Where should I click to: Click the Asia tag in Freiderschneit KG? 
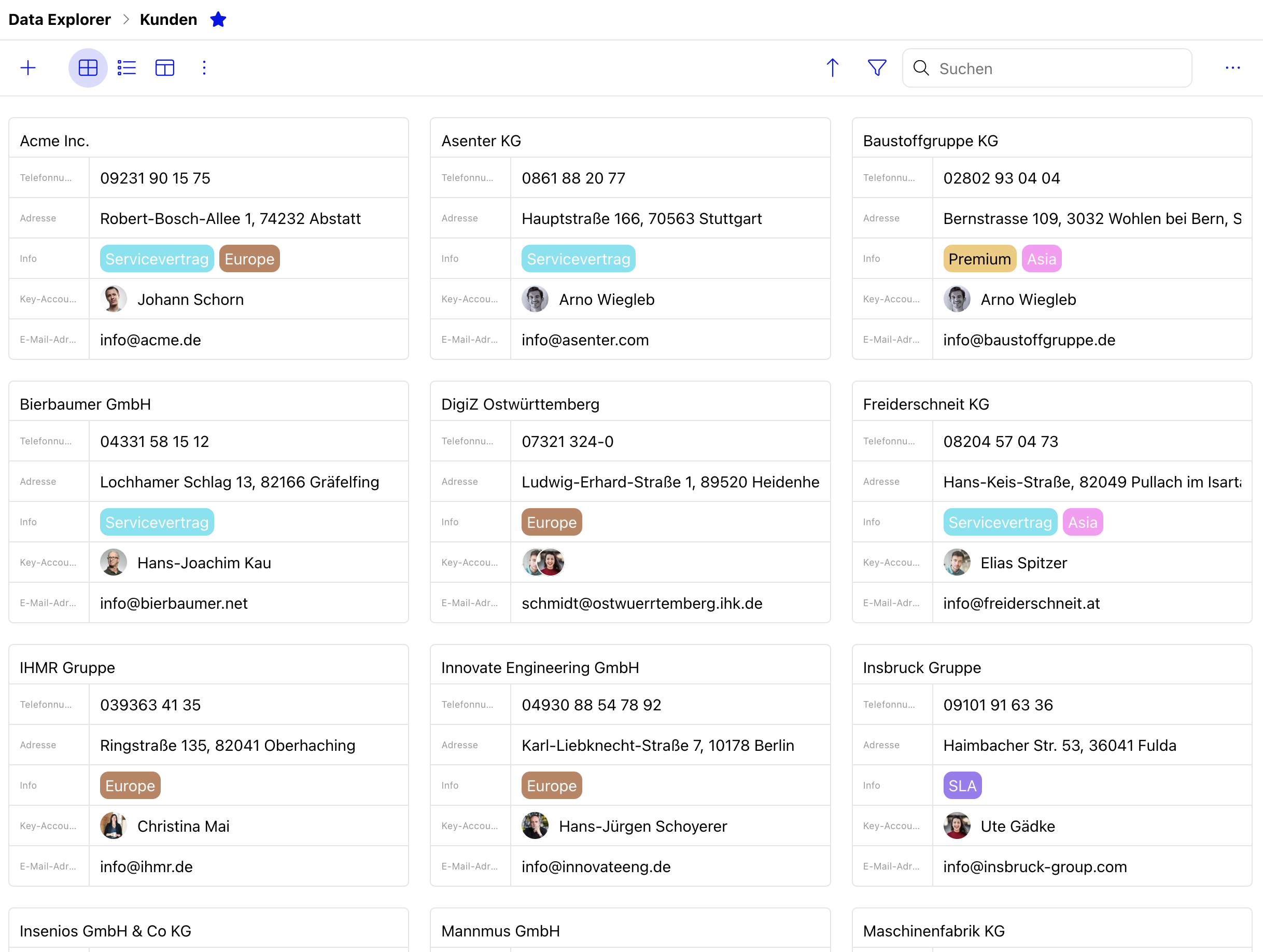(x=1083, y=522)
